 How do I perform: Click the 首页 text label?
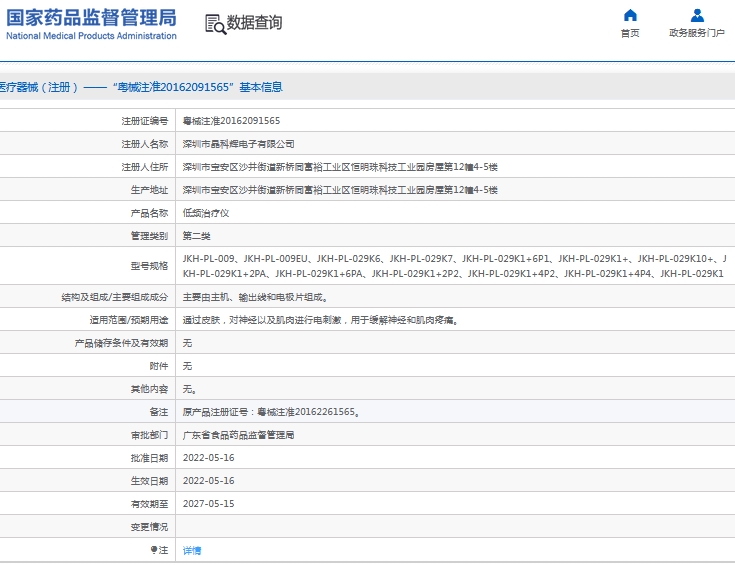(x=630, y=33)
